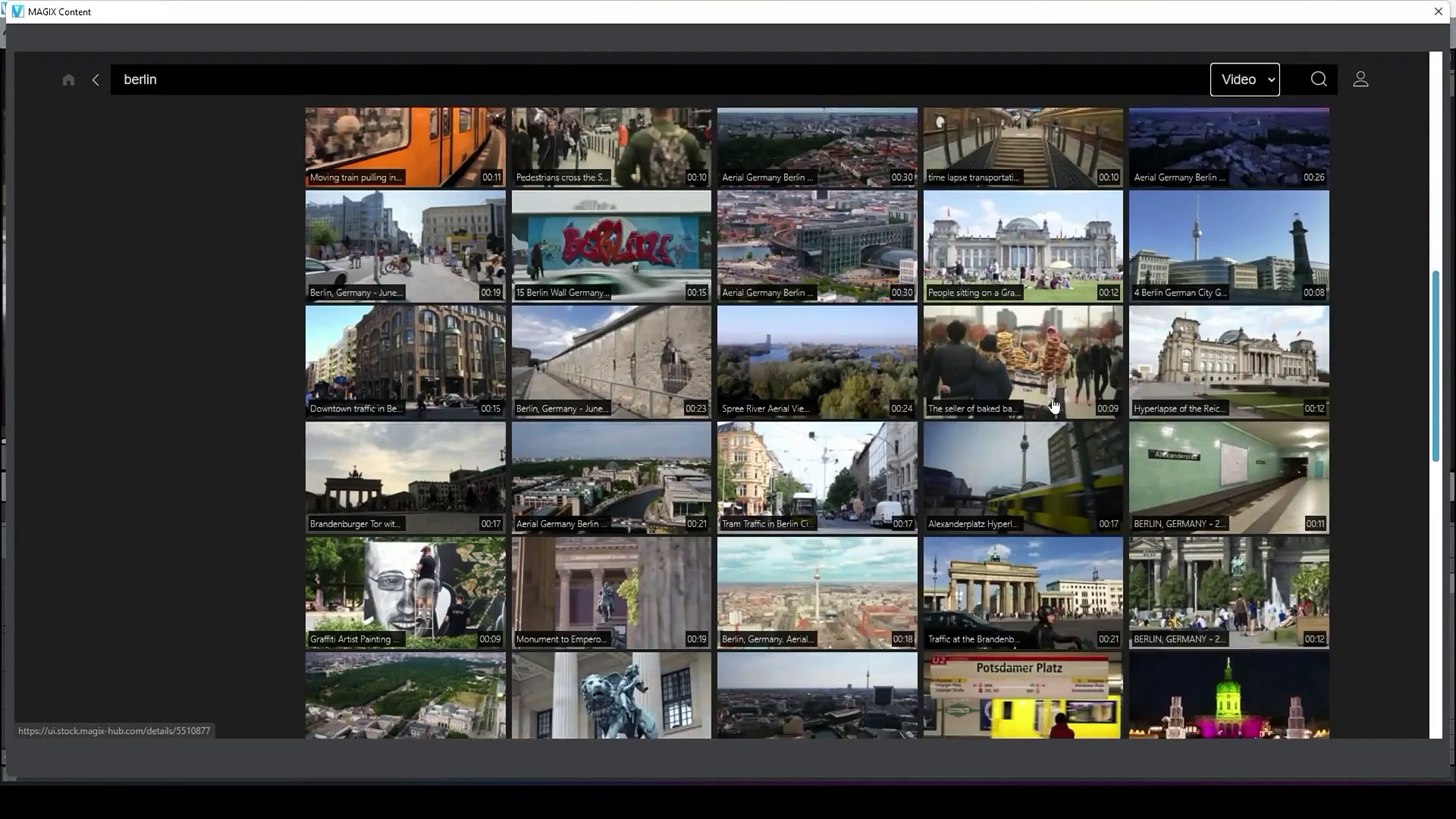Select Hyperlapse of the Reichstag video
This screenshot has height=819, width=1456.
pos(1228,361)
